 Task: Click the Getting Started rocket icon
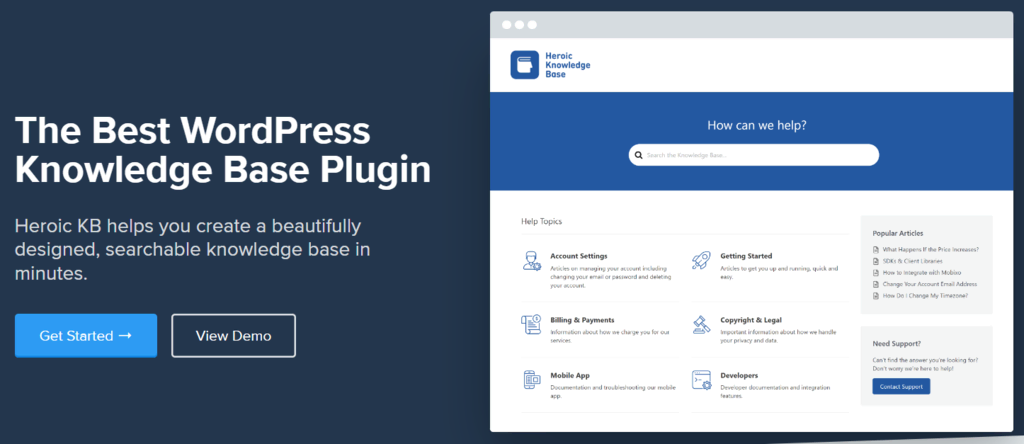click(701, 261)
